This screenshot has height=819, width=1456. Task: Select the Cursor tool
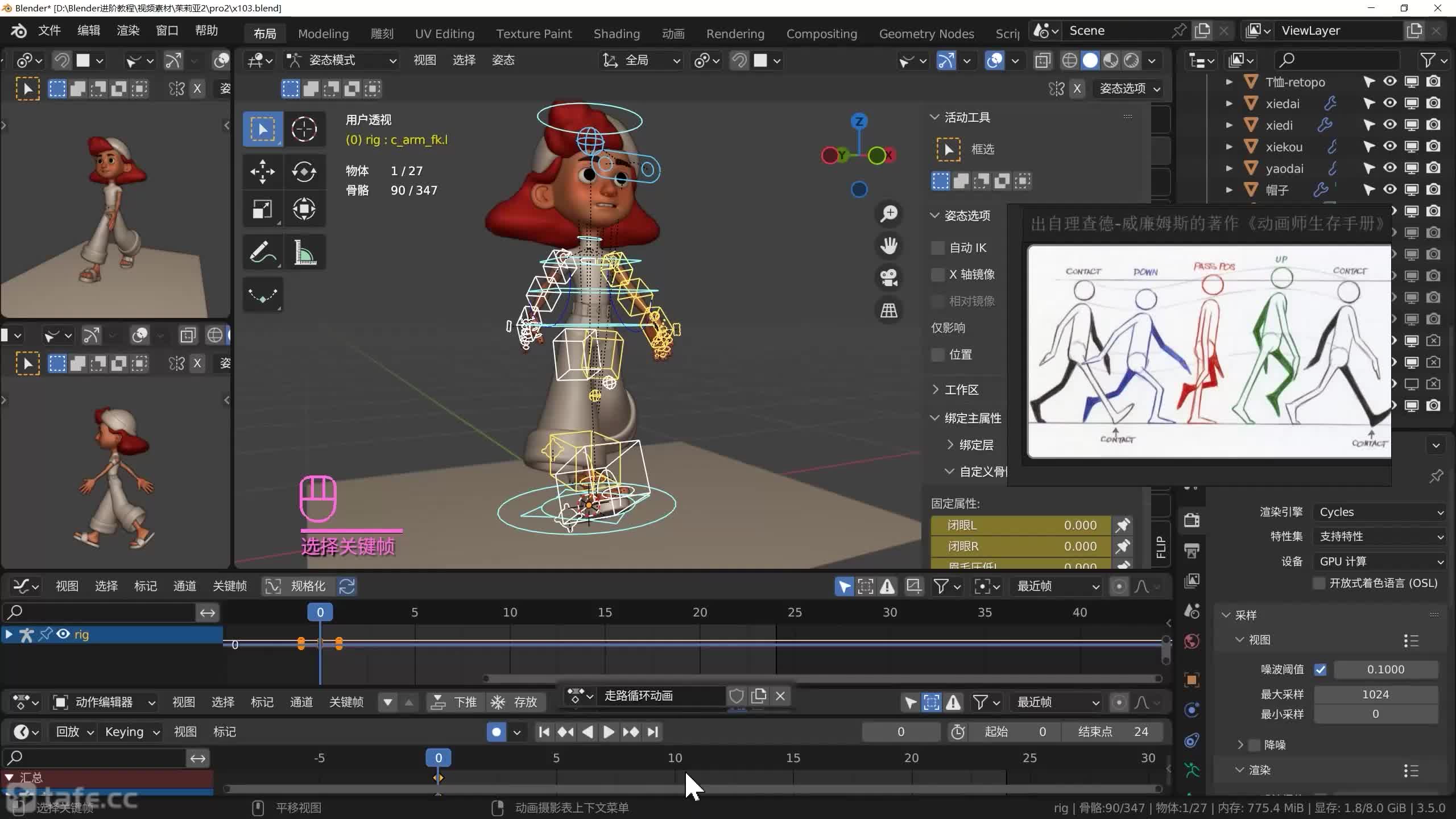[x=304, y=129]
